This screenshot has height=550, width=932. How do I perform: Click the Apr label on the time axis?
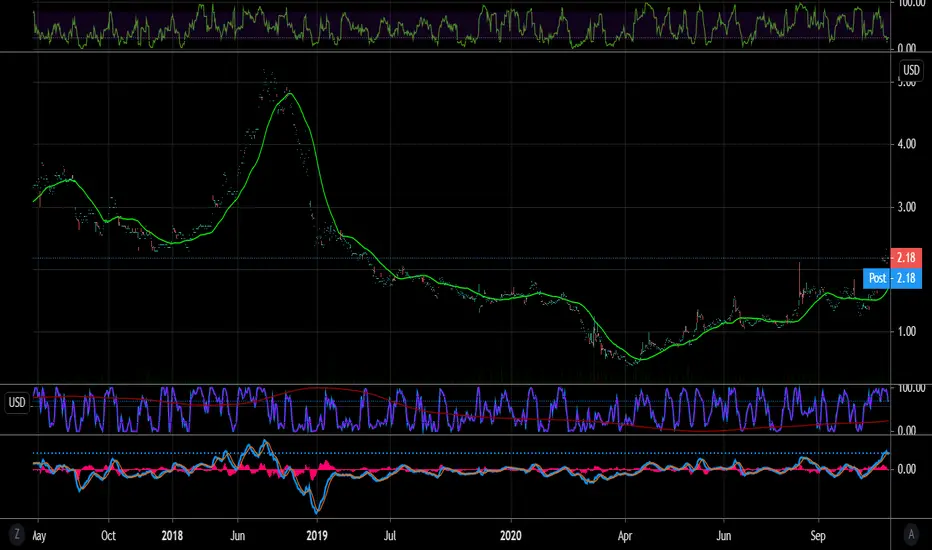click(625, 536)
